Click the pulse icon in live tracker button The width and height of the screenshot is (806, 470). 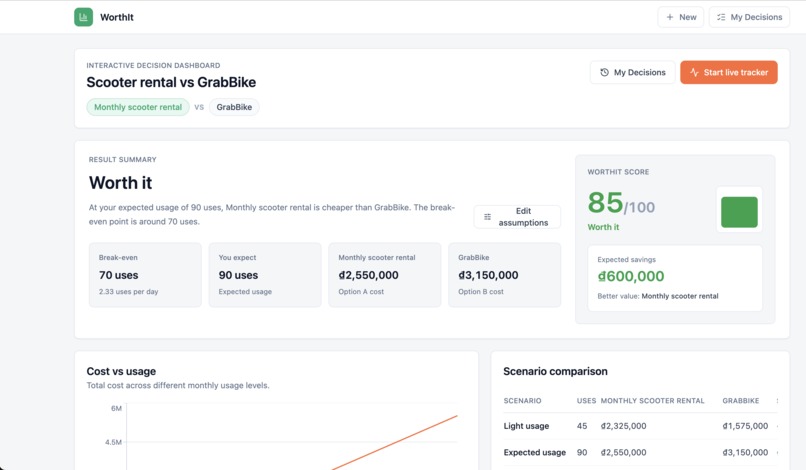click(x=694, y=73)
